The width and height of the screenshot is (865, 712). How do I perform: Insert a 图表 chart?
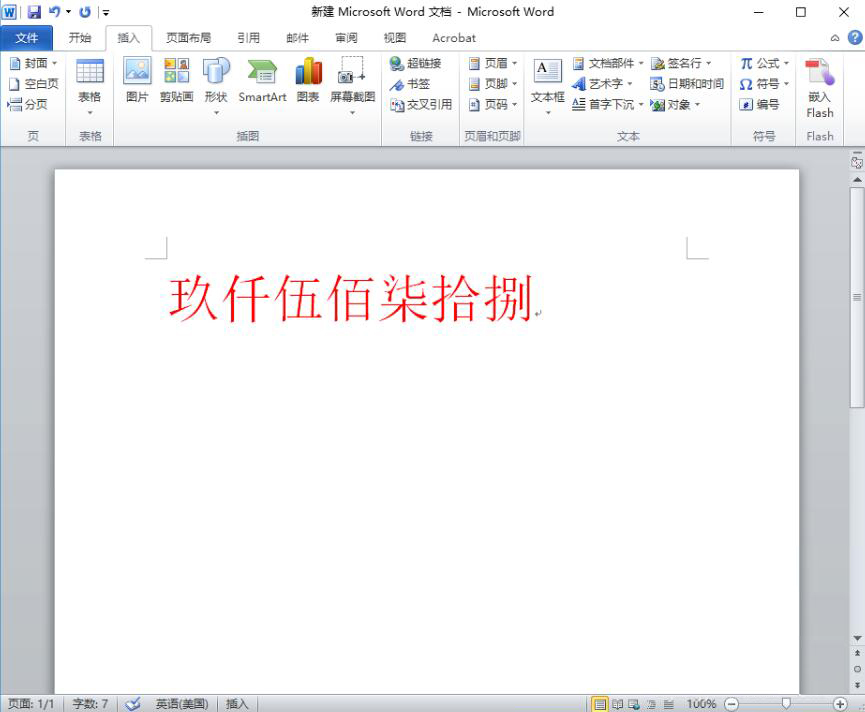point(308,80)
